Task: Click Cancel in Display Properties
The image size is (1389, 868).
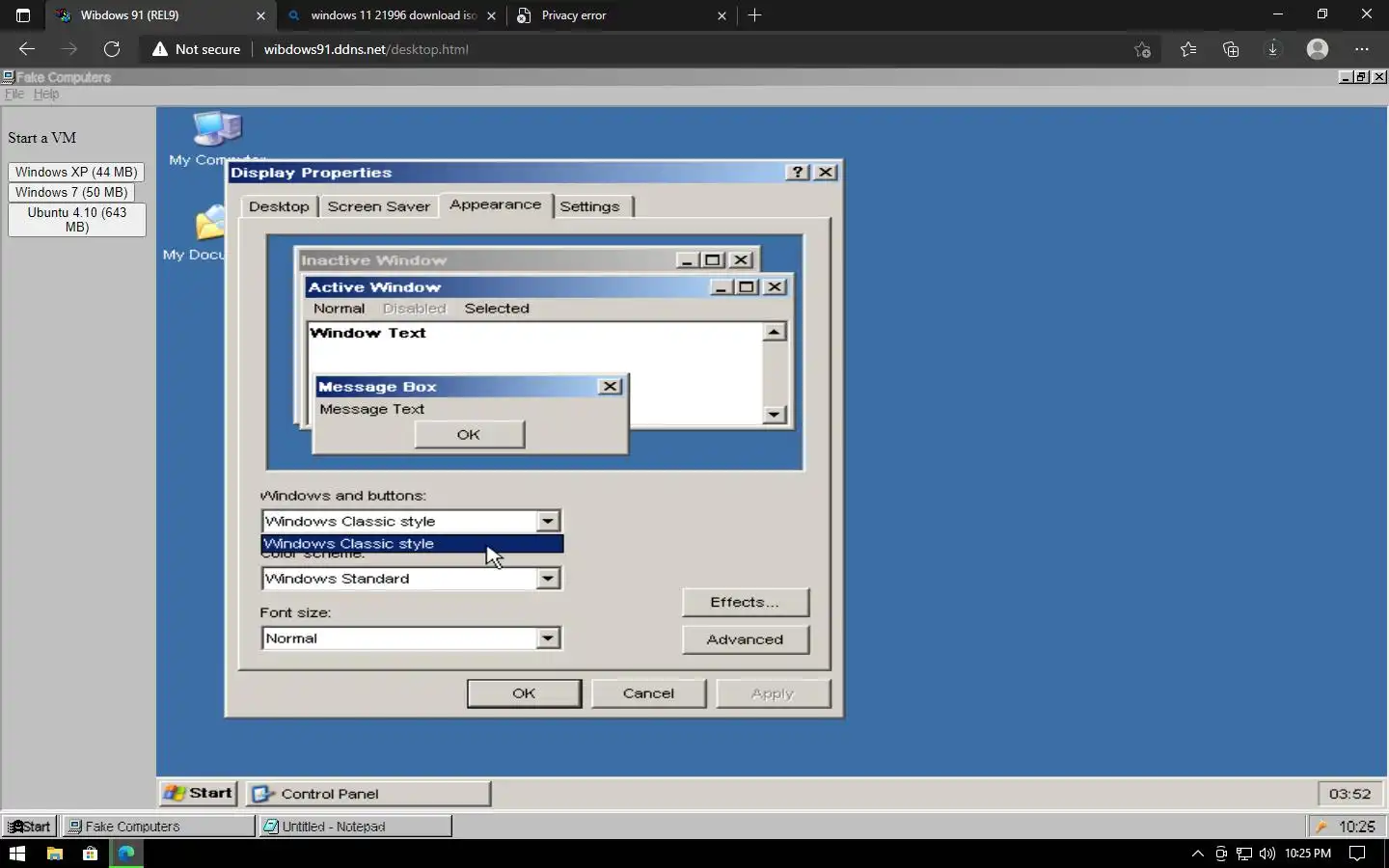Action: click(x=648, y=693)
